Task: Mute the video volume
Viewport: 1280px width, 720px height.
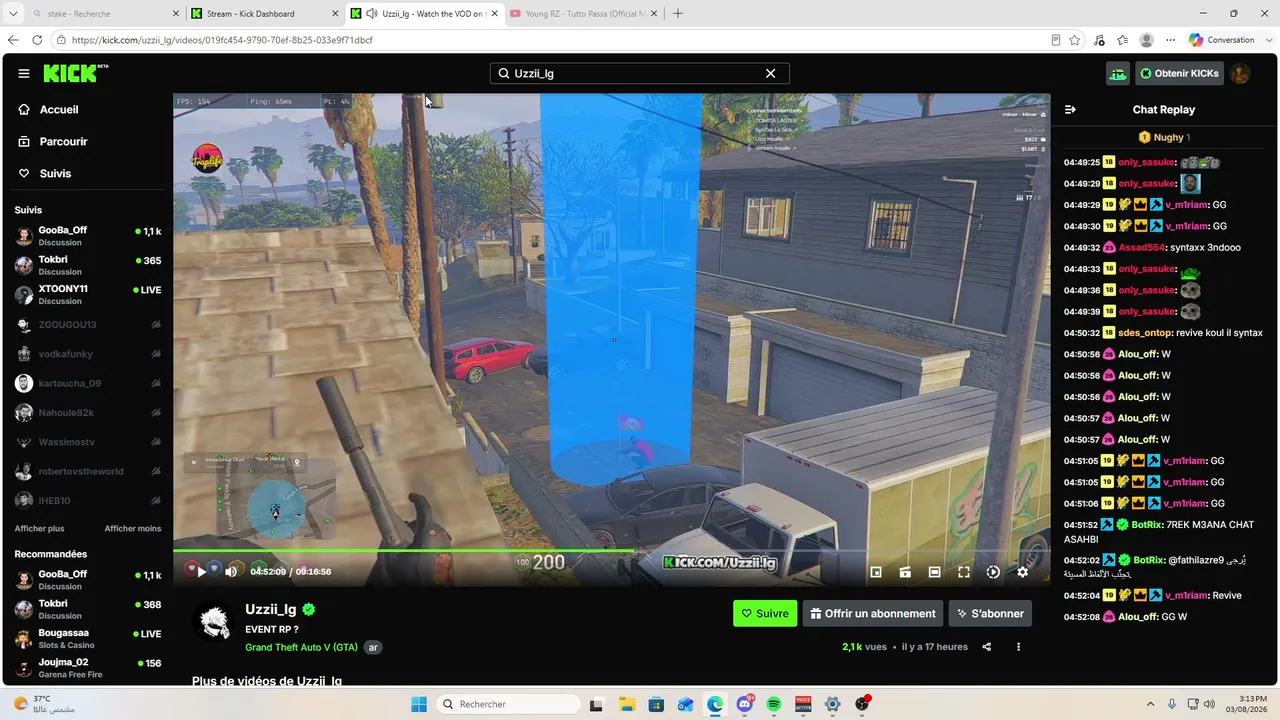Action: [231, 572]
